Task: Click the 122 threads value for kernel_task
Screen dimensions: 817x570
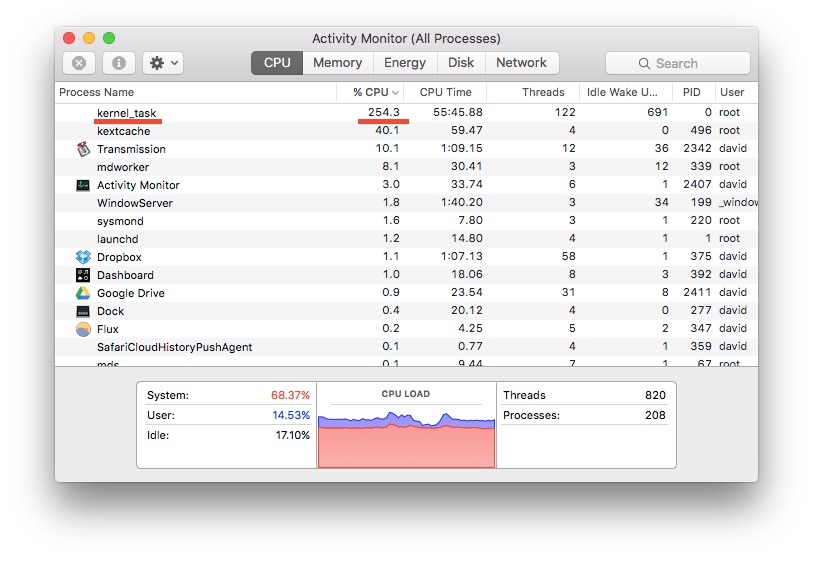Action: point(565,112)
